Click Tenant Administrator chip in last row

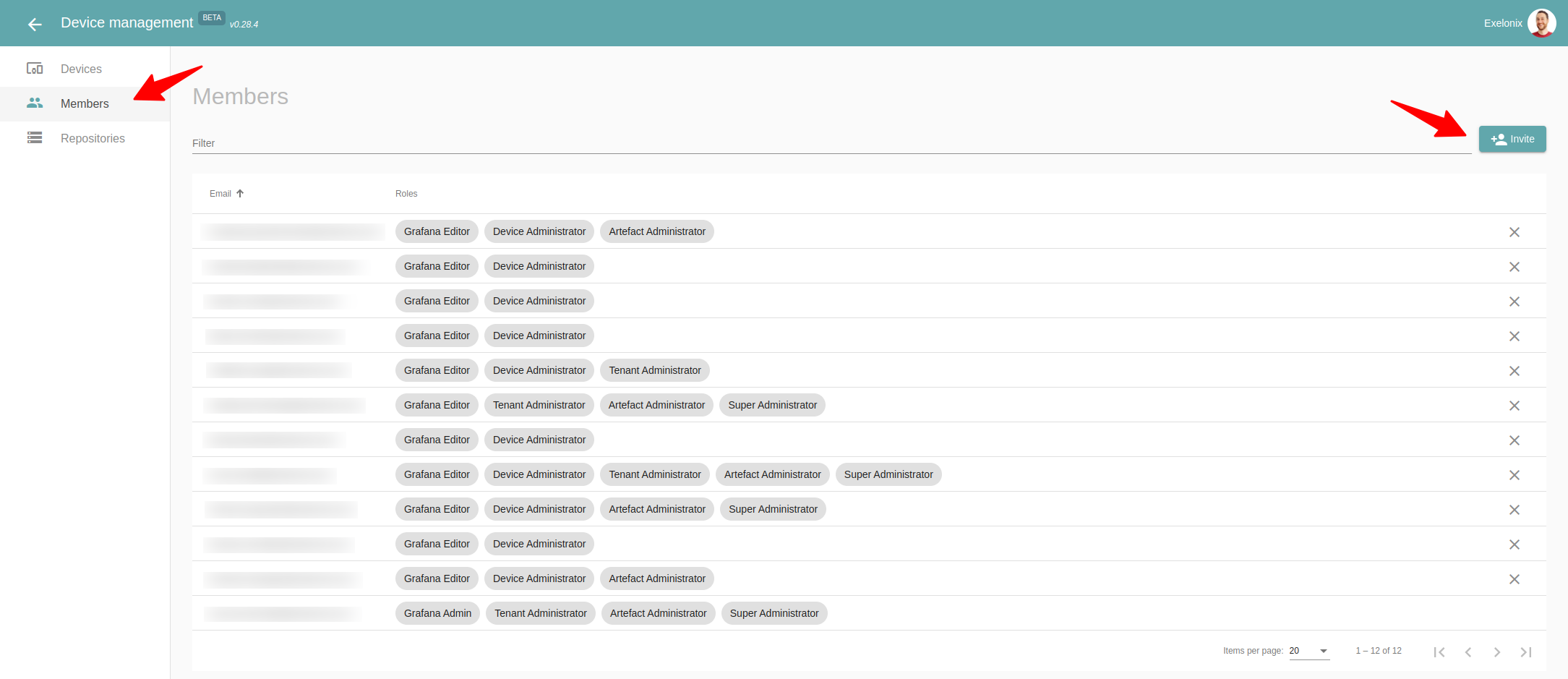click(x=541, y=613)
